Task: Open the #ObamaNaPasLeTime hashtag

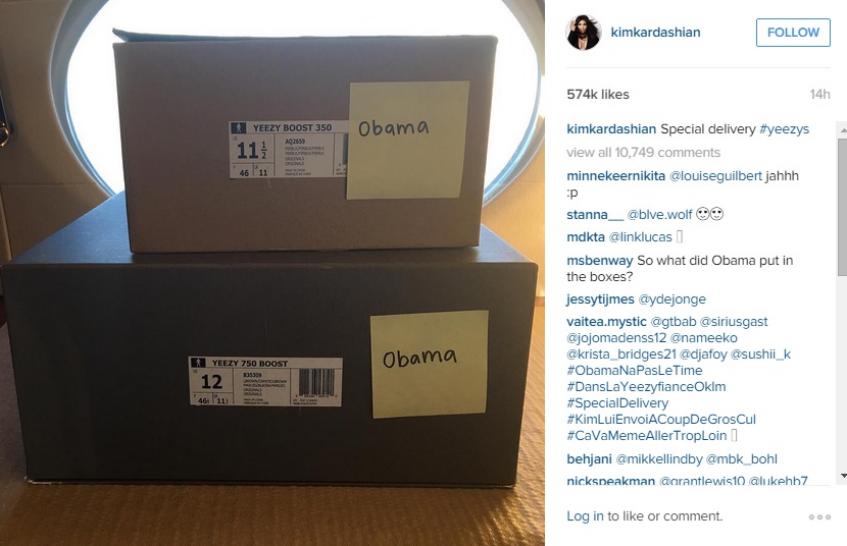Action: tap(635, 370)
